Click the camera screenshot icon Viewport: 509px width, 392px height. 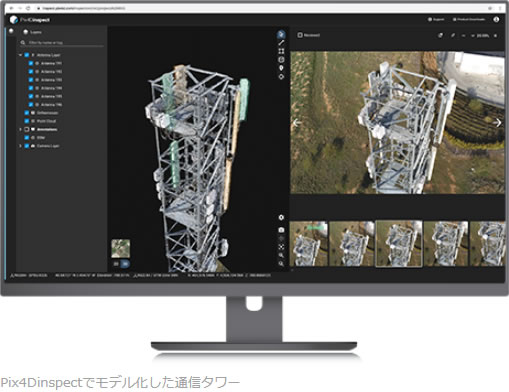coord(281,230)
